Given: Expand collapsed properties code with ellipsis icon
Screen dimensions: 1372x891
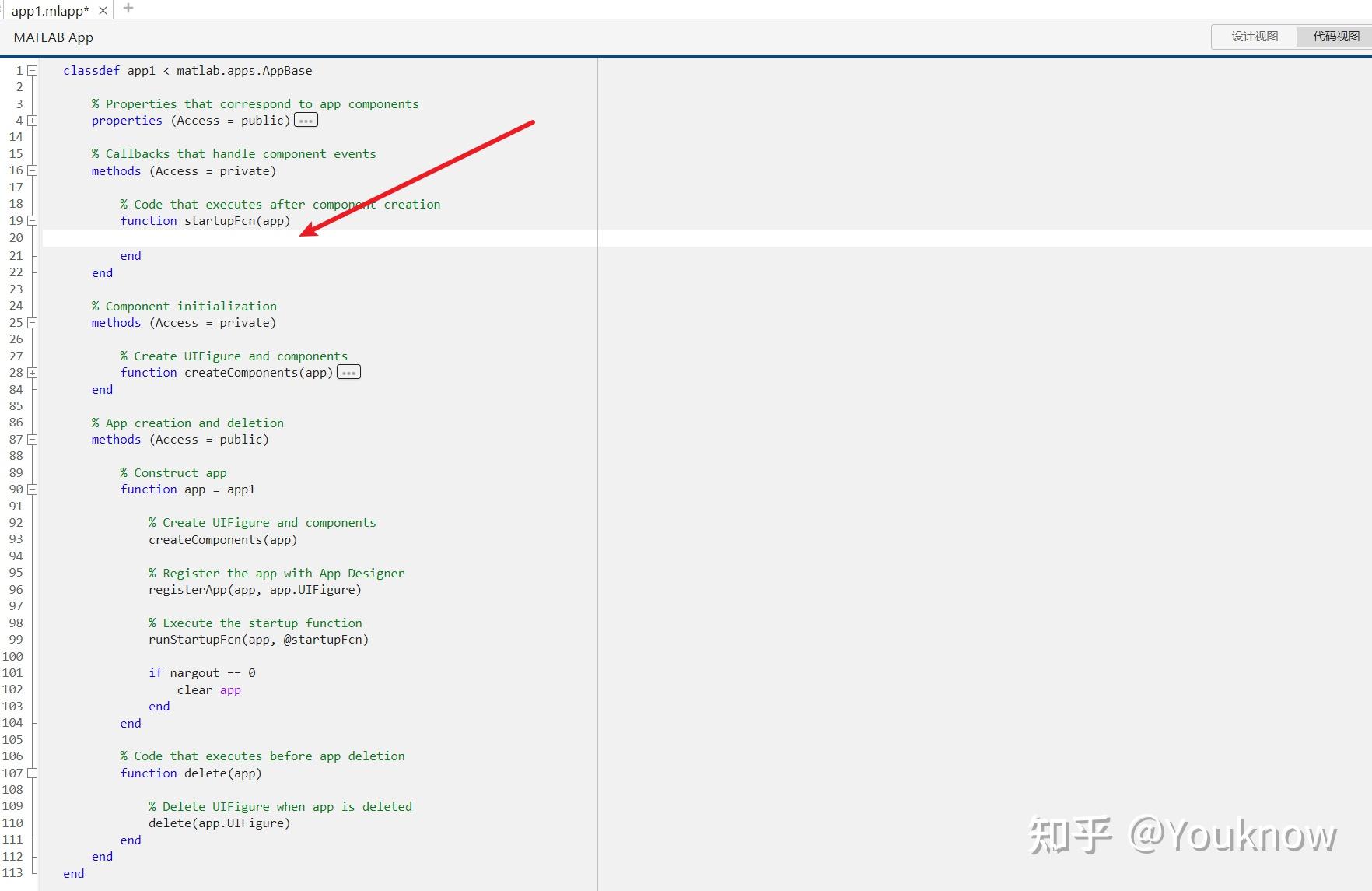Looking at the screenshot, I should [305, 119].
